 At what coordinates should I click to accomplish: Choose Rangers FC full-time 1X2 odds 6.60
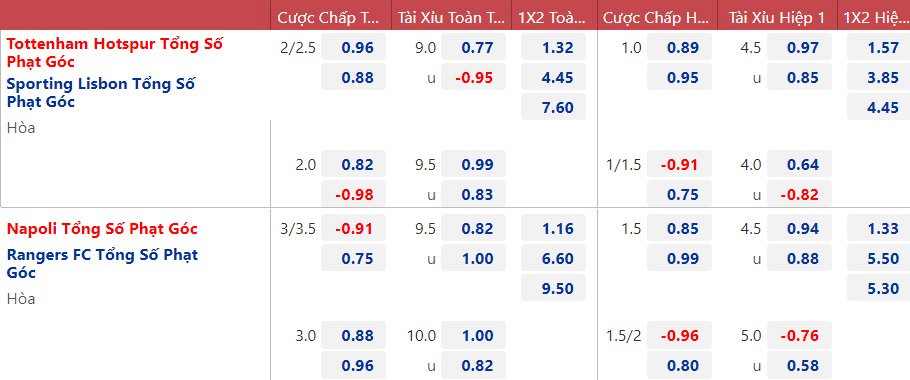pyautogui.click(x=554, y=258)
